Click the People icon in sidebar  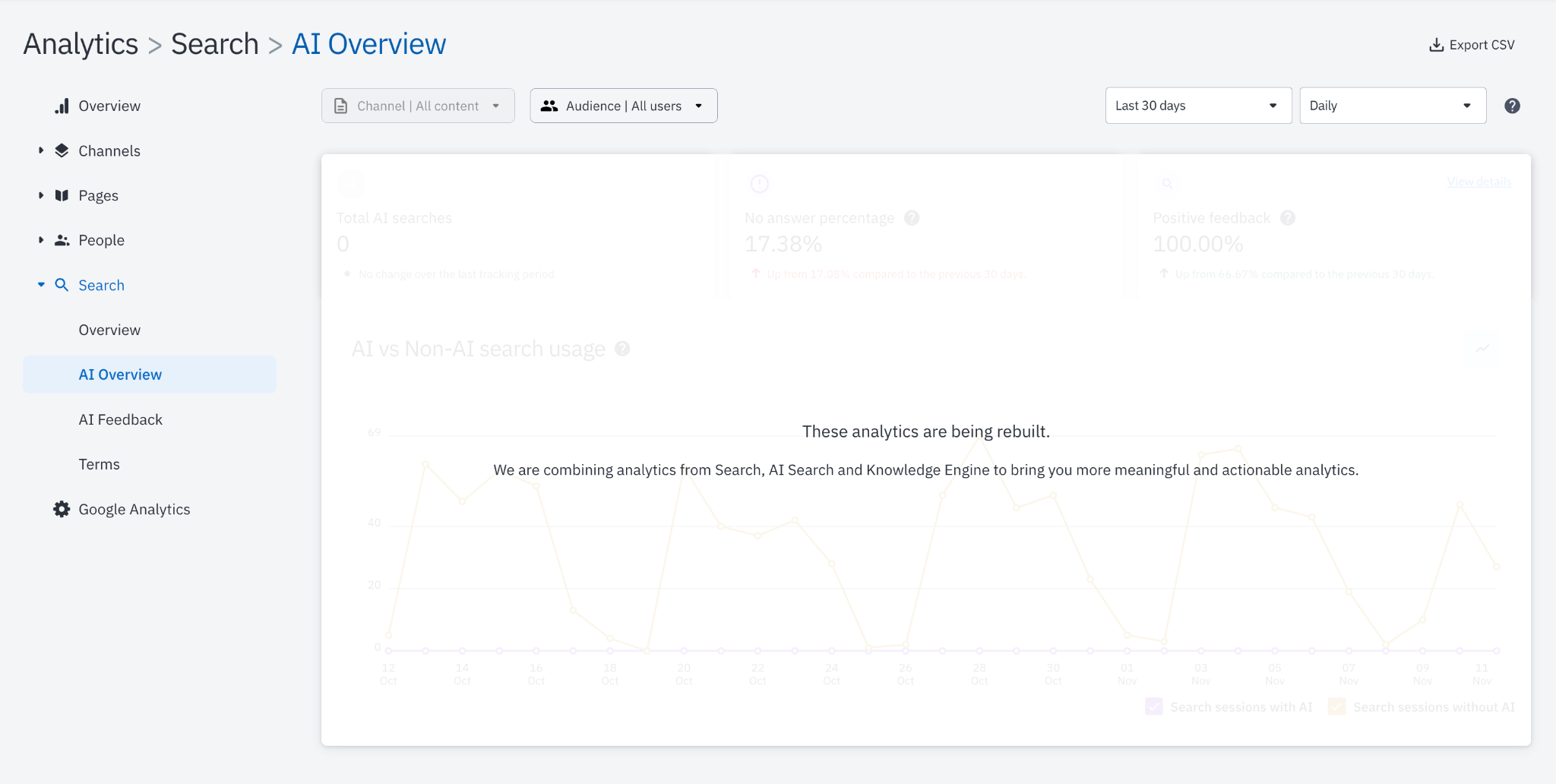62,240
